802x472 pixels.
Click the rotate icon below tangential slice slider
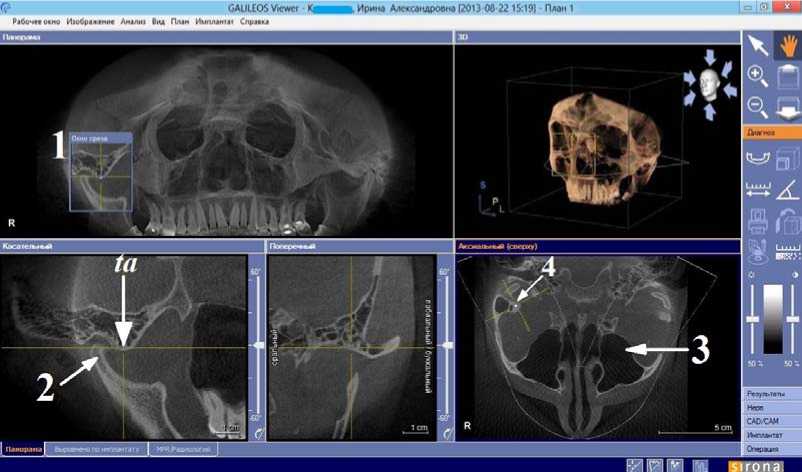(x=259, y=433)
